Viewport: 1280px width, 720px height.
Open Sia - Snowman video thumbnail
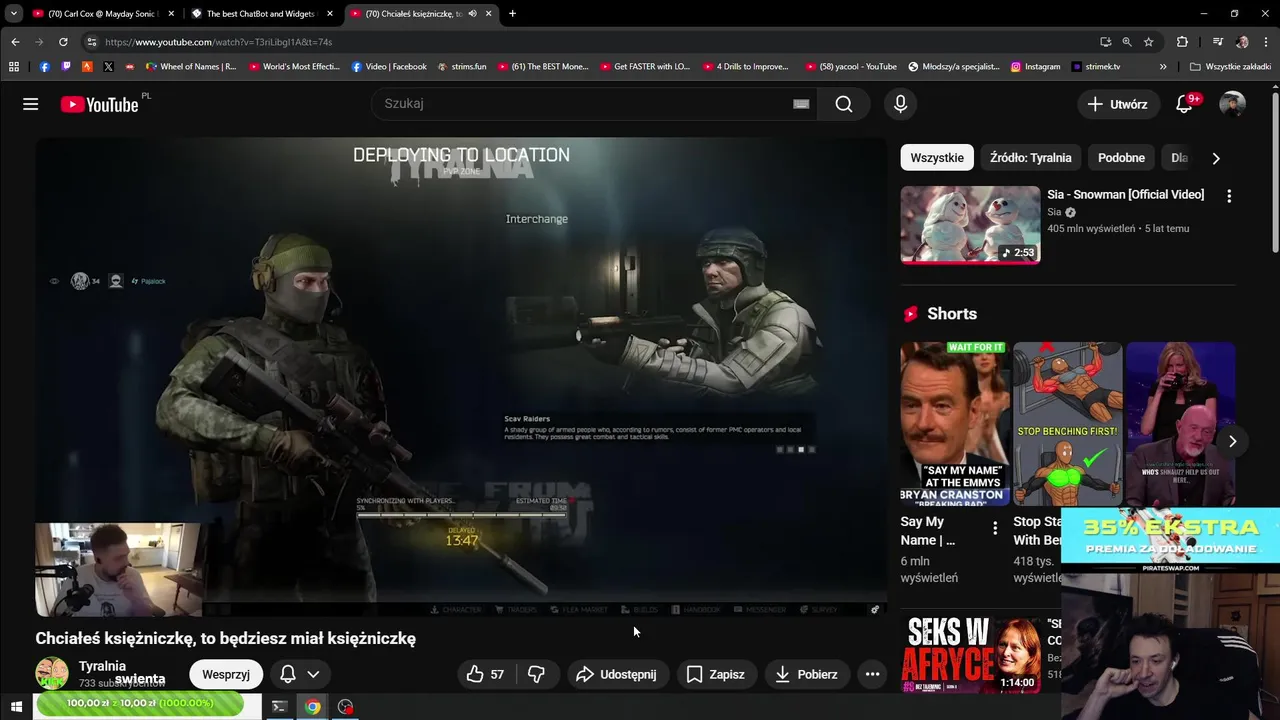coord(970,225)
